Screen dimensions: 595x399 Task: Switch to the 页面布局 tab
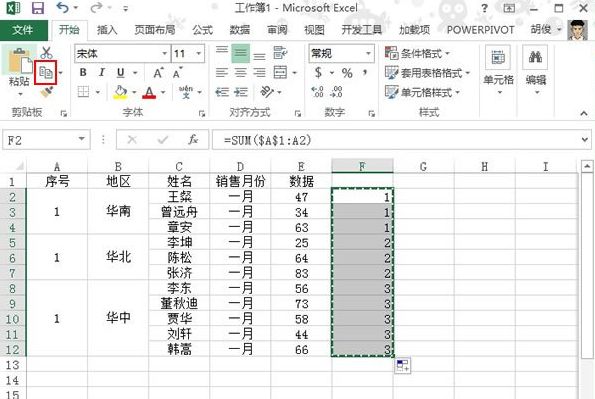point(155,30)
